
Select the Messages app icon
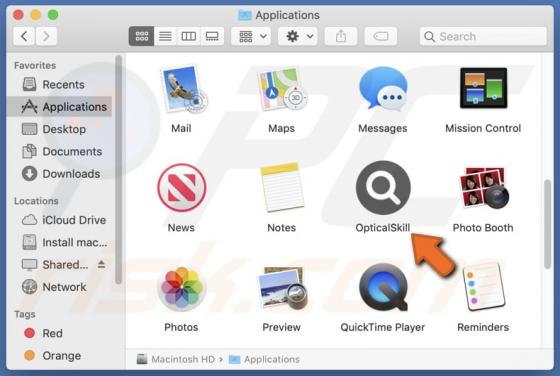point(383,88)
